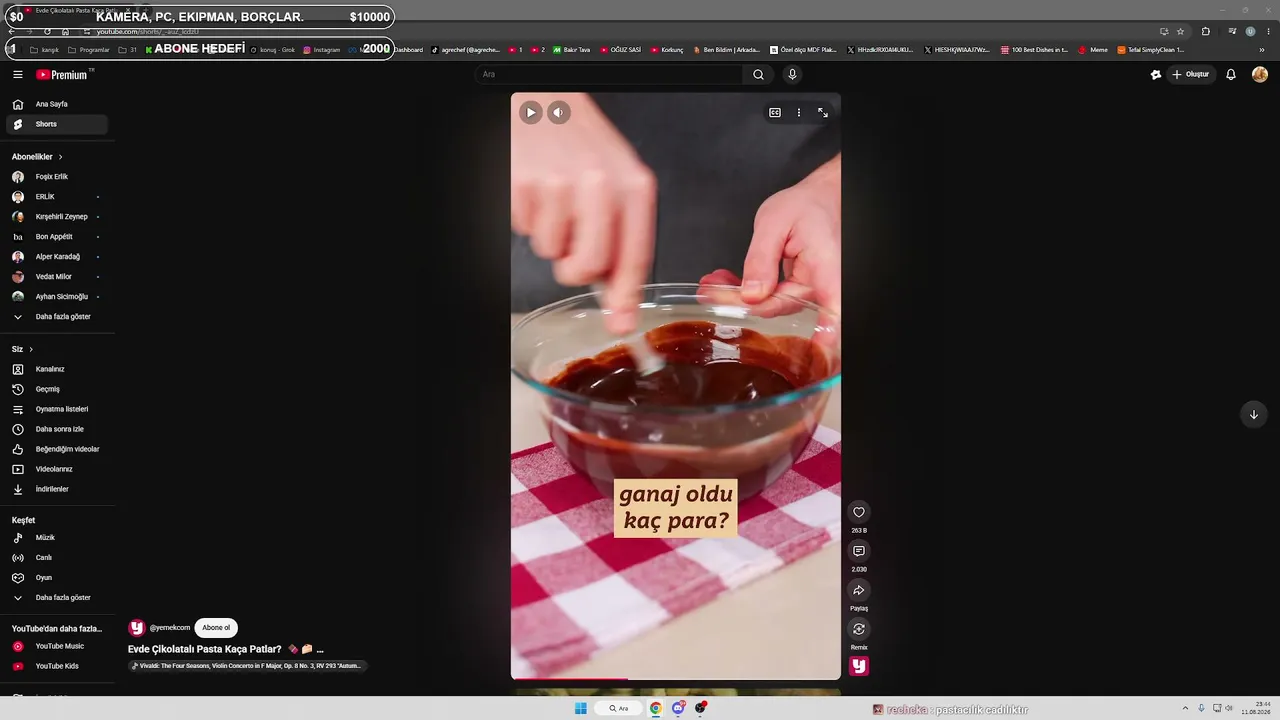This screenshot has width=1280, height=720.
Task: Open Beğendiğim videolar list
Action: point(58,449)
